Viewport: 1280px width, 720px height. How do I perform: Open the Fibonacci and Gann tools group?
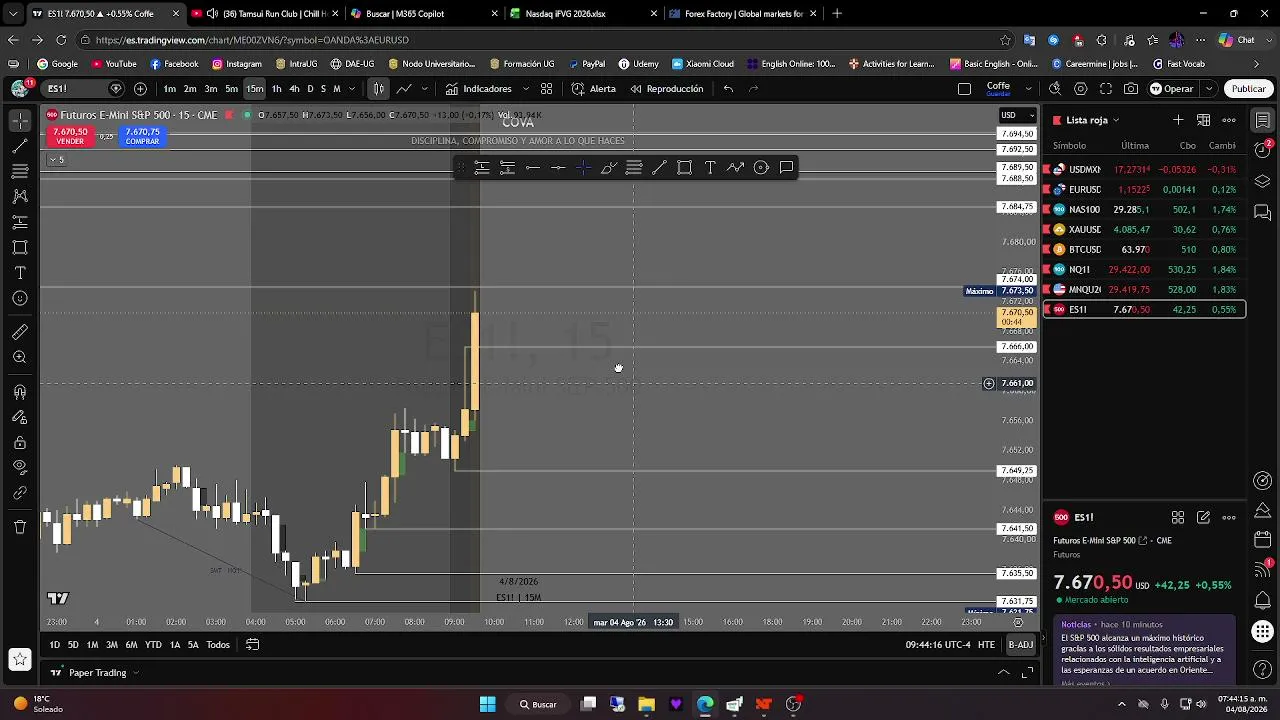[20, 171]
